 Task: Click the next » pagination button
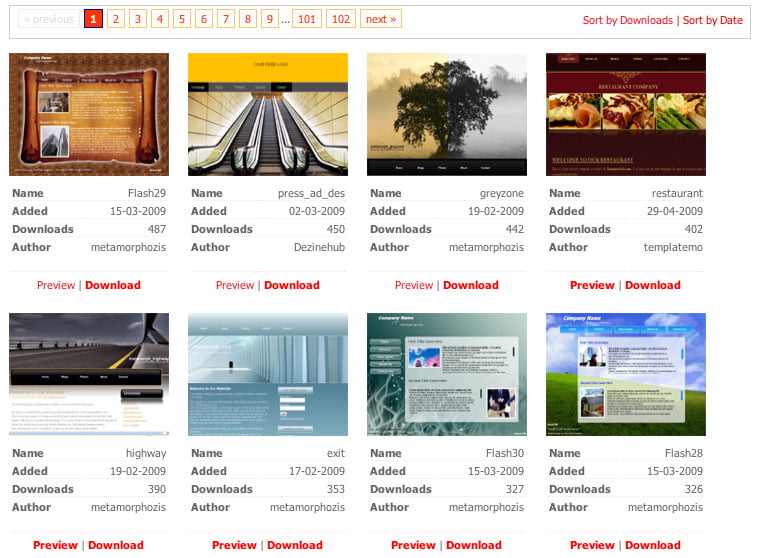coord(380,19)
